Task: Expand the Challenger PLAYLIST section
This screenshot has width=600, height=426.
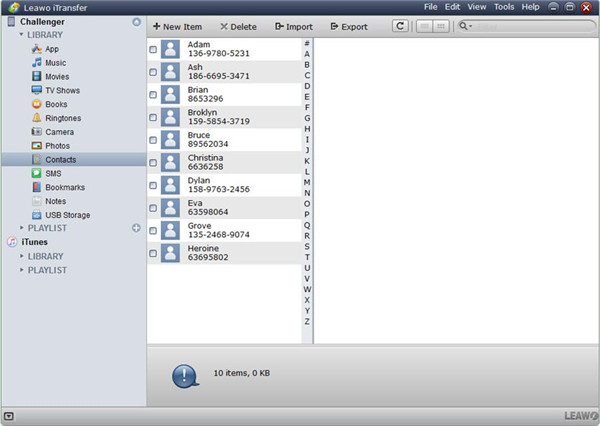Action: coord(21,228)
